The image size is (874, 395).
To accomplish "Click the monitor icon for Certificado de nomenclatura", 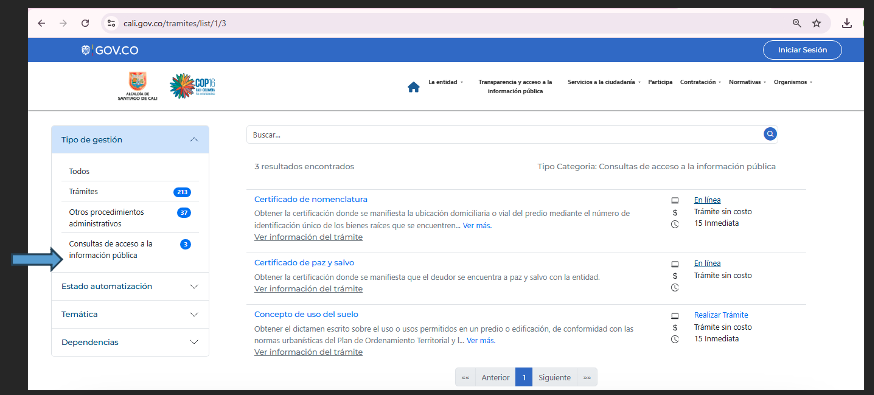I will pos(675,200).
